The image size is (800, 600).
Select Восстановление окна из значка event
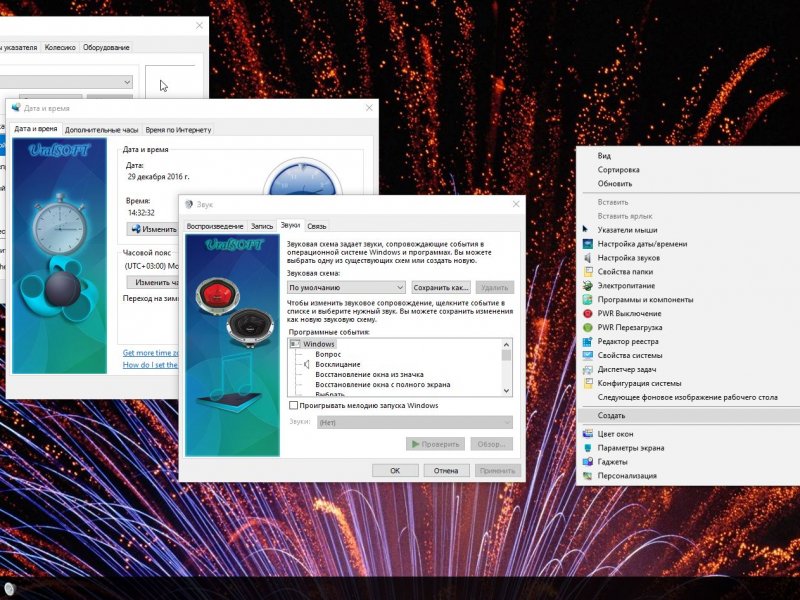pos(369,374)
